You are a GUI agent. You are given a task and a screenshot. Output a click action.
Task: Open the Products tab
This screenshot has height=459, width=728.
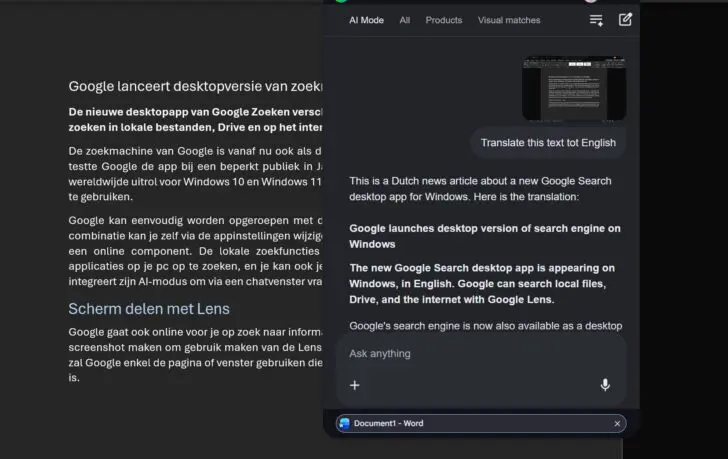pyautogui.click(x=444, y=20)
